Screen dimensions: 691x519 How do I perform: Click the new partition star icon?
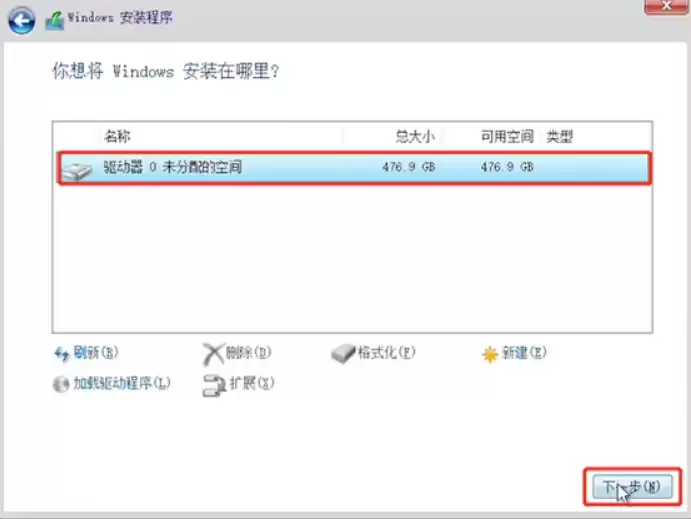point(490,354)
